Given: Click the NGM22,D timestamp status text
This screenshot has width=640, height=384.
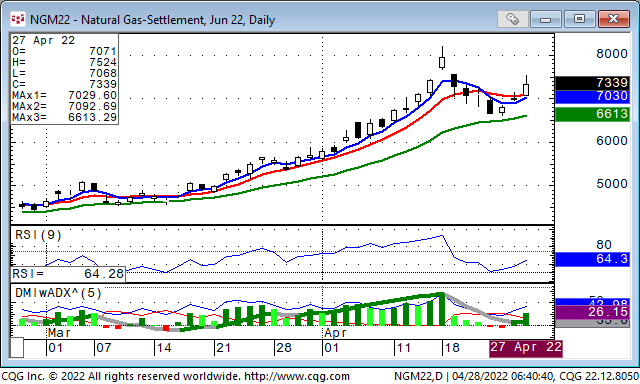Looking at the screenshot, I should tap(516, 376).
